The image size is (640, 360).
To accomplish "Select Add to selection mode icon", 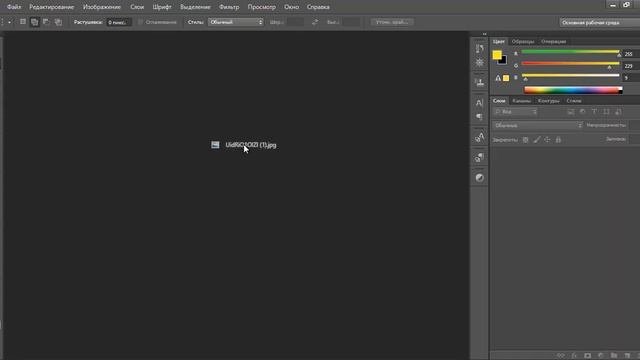I will tap(35, 22).
